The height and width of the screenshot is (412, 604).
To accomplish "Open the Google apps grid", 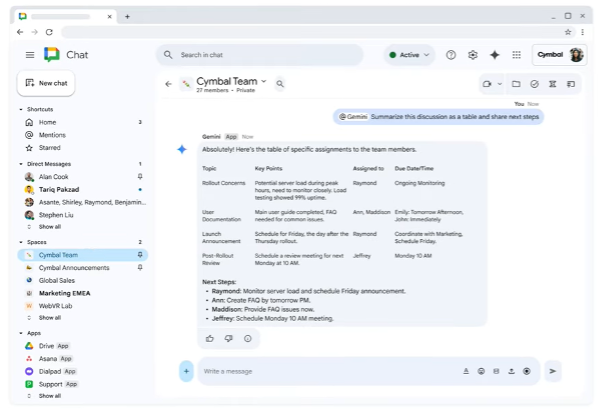I will click(517, 55).
